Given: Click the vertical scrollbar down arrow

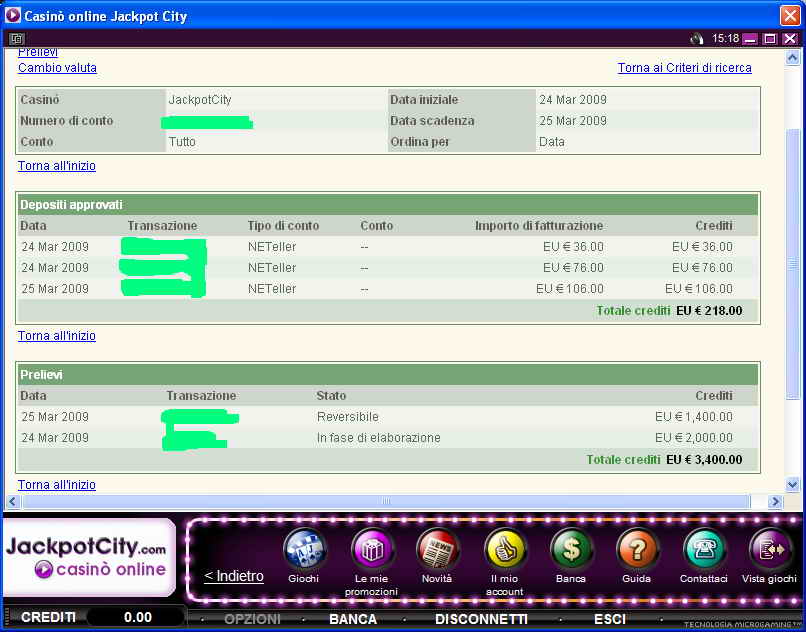Looking at the screenshot, I should (792, 484).
